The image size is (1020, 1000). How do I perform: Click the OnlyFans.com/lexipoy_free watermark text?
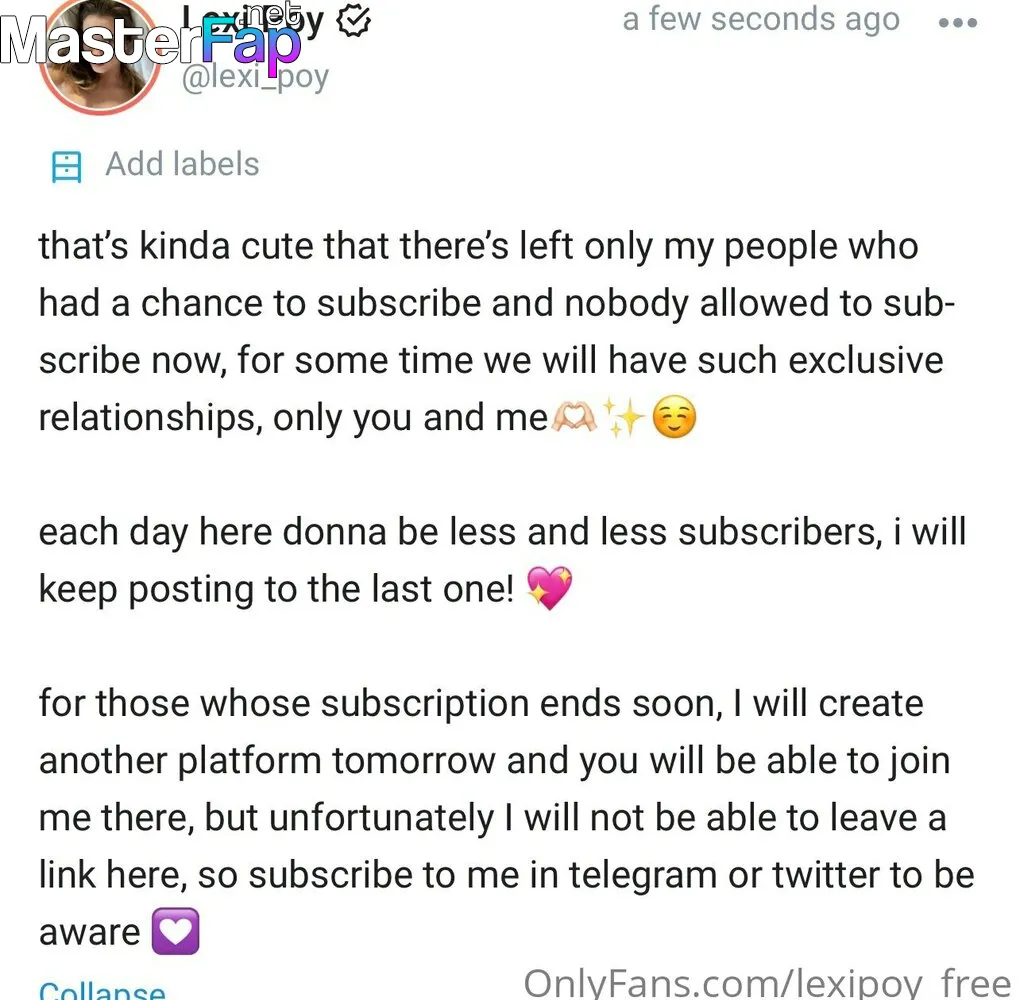click(x=768, y=982)
